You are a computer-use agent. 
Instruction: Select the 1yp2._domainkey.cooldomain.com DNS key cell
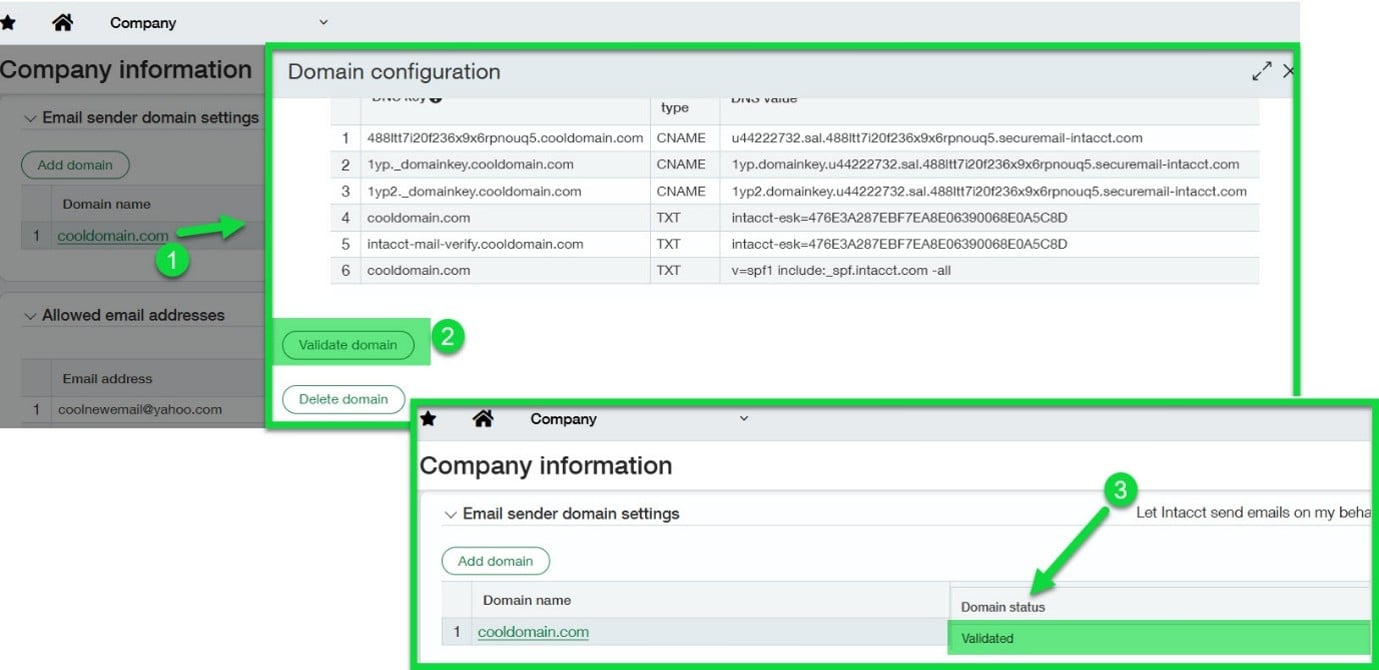pos(505,191)
